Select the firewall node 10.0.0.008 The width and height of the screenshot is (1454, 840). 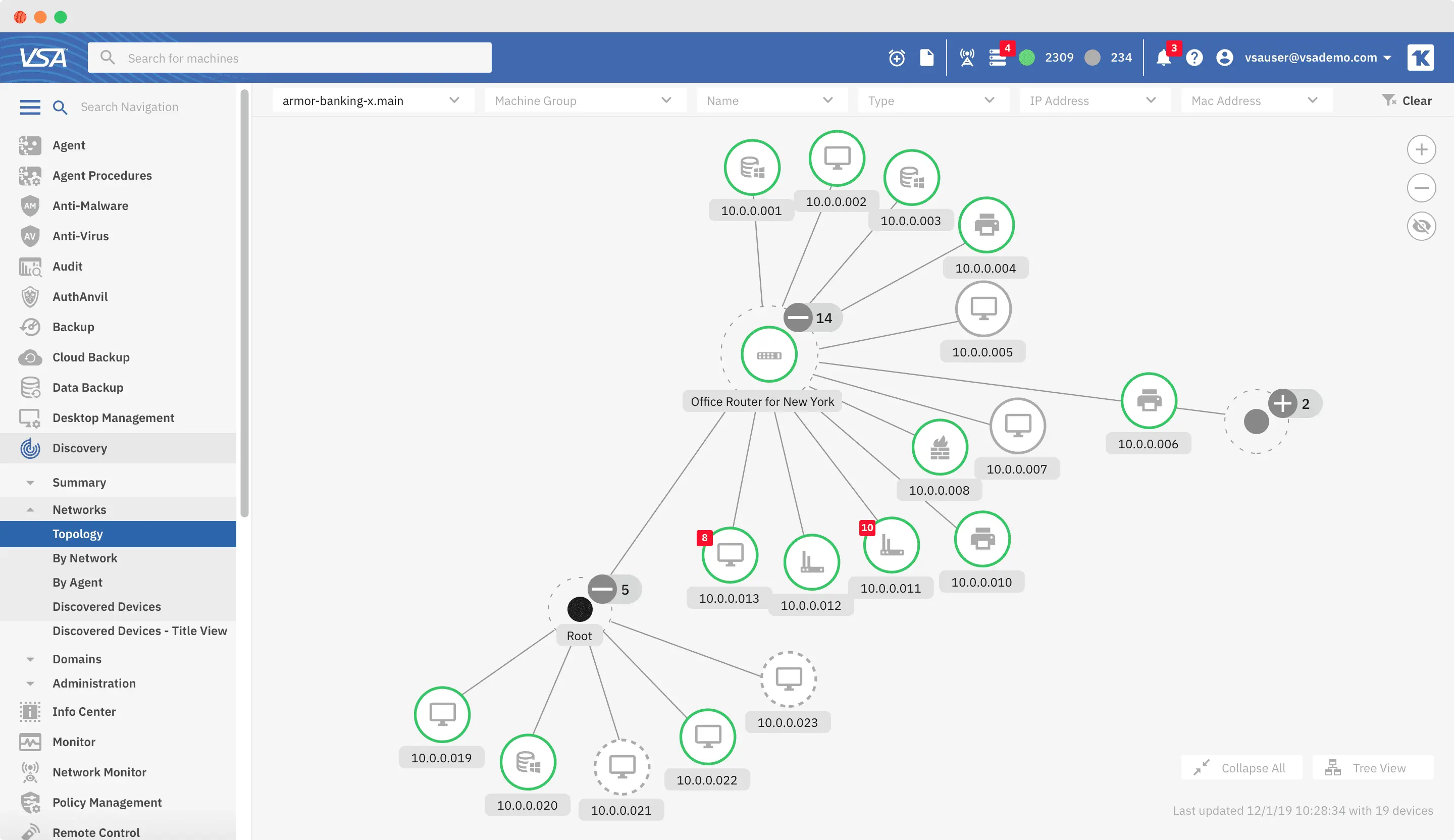click(x=940, y=447)
